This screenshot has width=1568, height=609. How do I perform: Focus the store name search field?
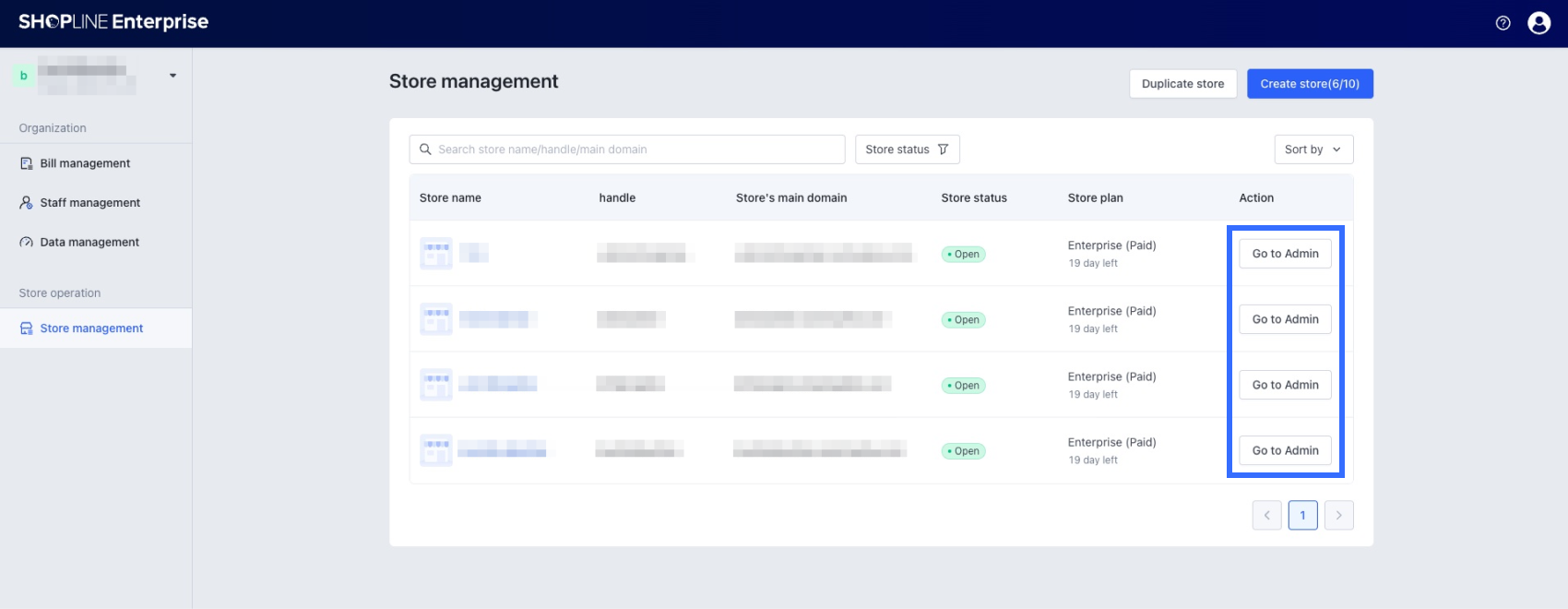point(627,149)
